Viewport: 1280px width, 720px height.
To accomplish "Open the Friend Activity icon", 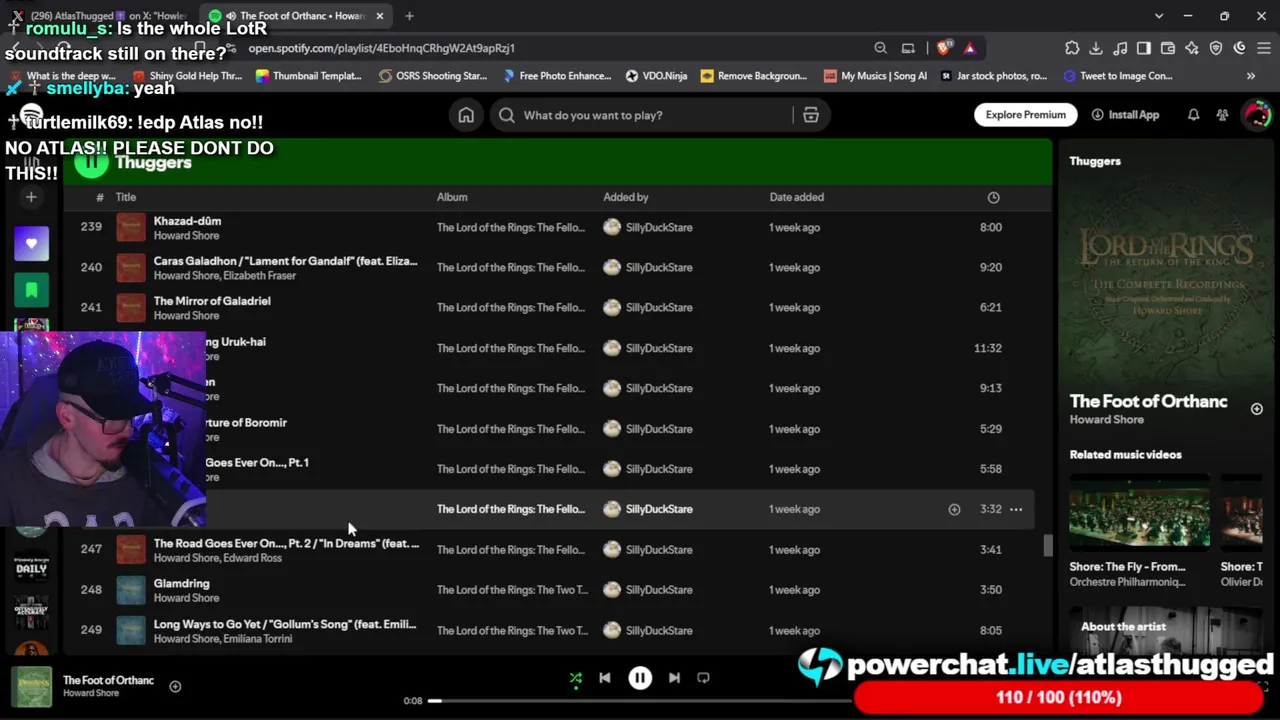I will tap(1222, 115).
